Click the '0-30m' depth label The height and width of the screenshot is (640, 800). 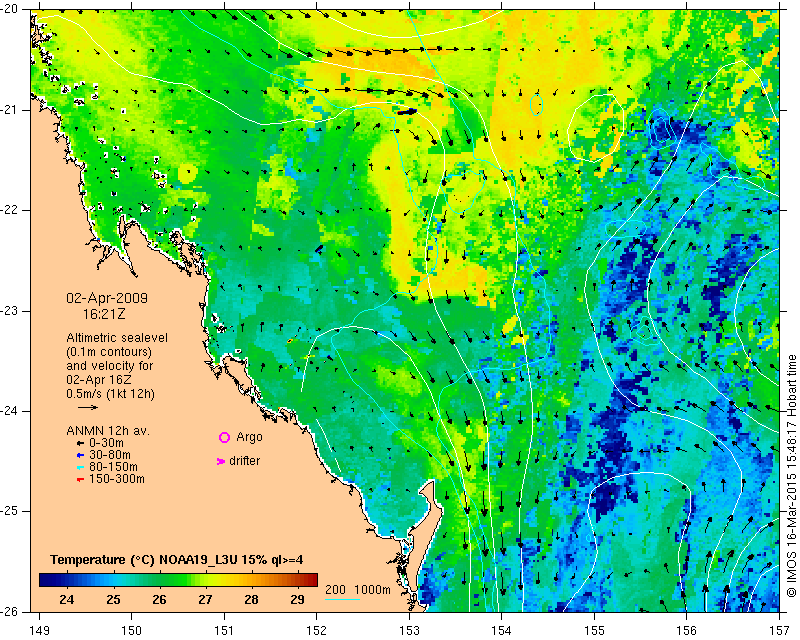(106, 443)
